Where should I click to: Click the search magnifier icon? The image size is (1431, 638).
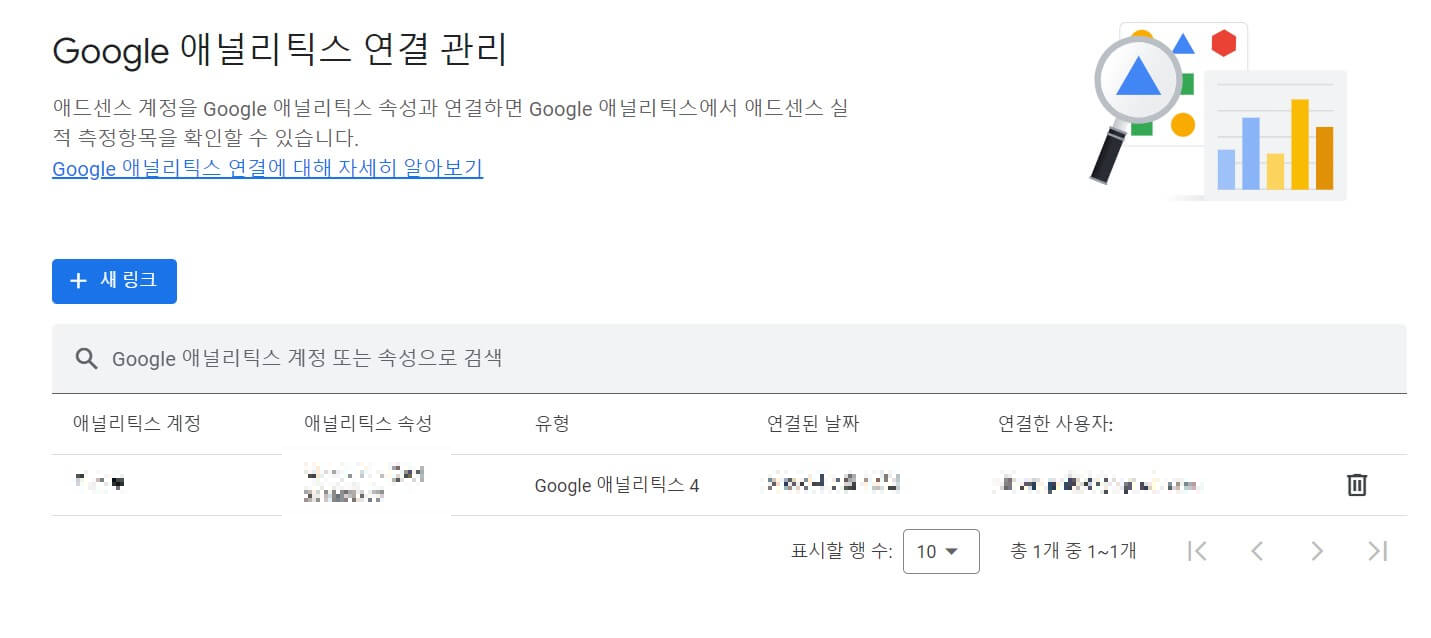tap(85, 358)
